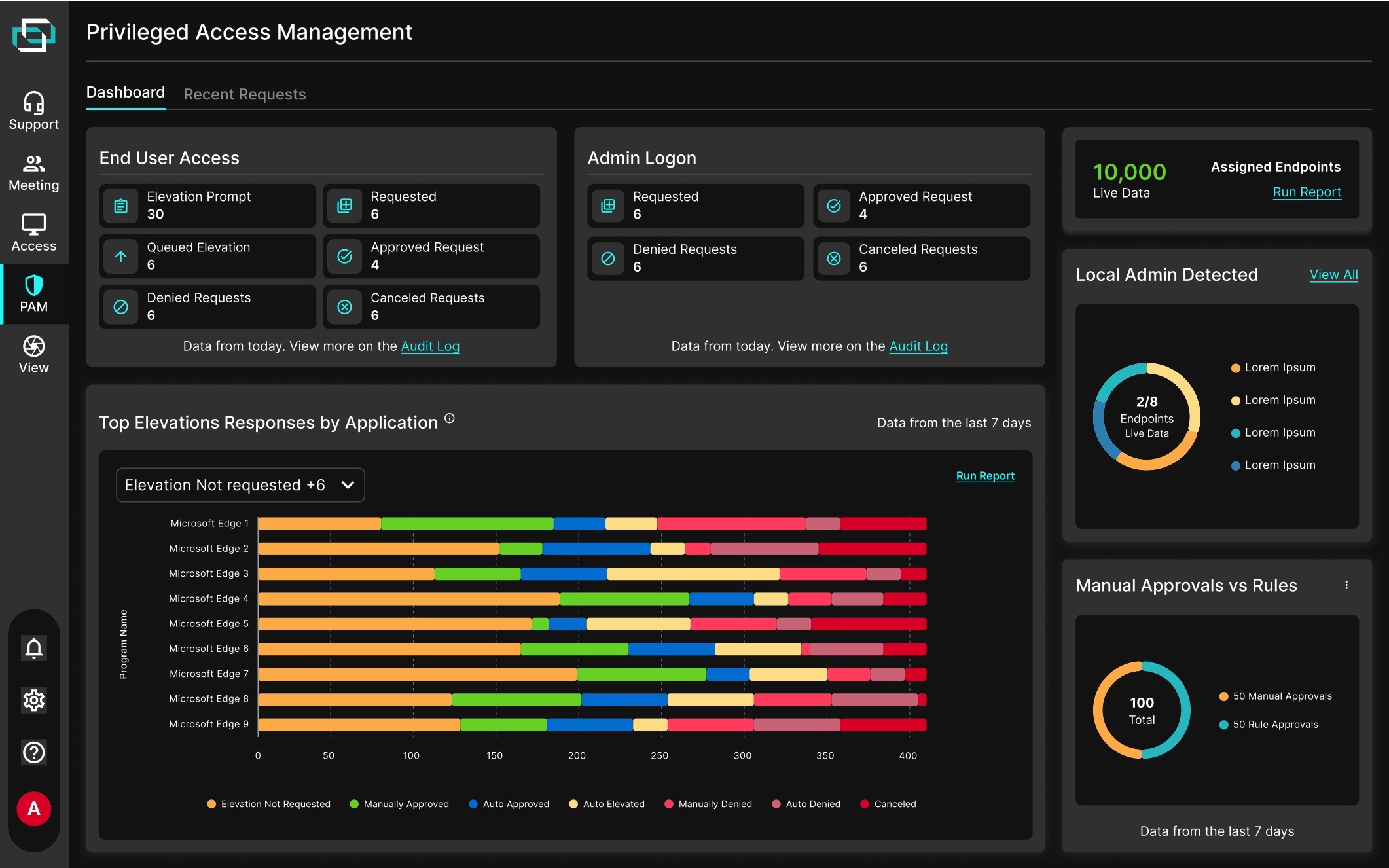1389x868 pixels.
Task: Click Admin Logon Canceled Requests icon
Action: pos(834,259)
